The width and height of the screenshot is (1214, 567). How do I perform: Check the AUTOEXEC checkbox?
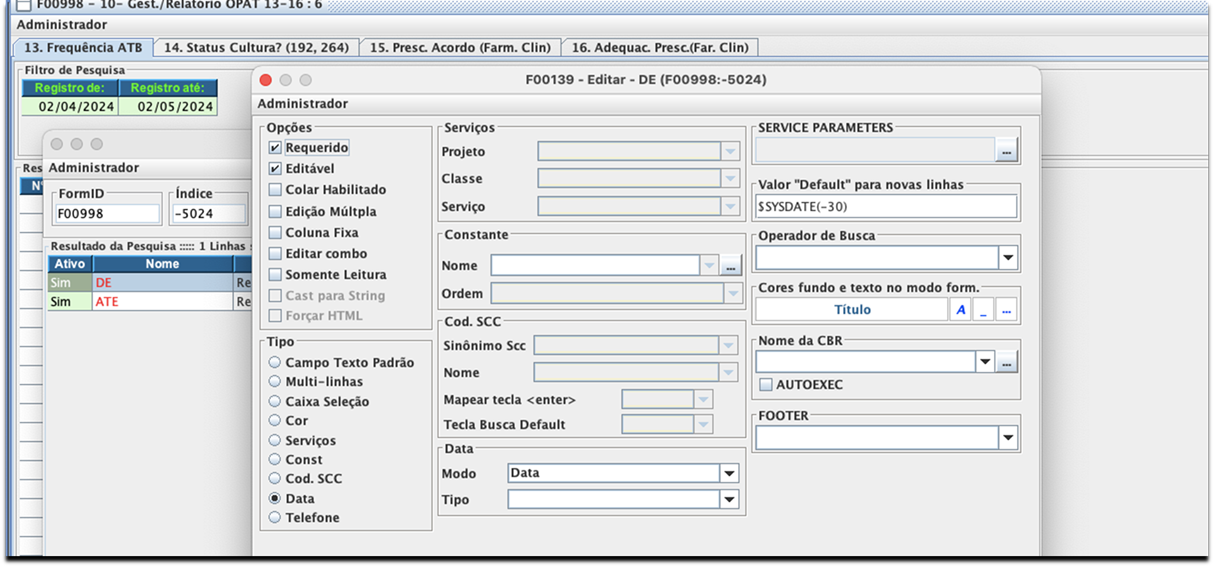point(766,385)
